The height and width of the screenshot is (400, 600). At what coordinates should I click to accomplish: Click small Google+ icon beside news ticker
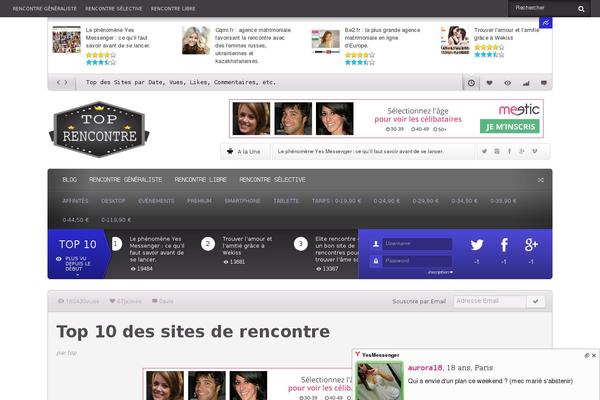point(522,151)
